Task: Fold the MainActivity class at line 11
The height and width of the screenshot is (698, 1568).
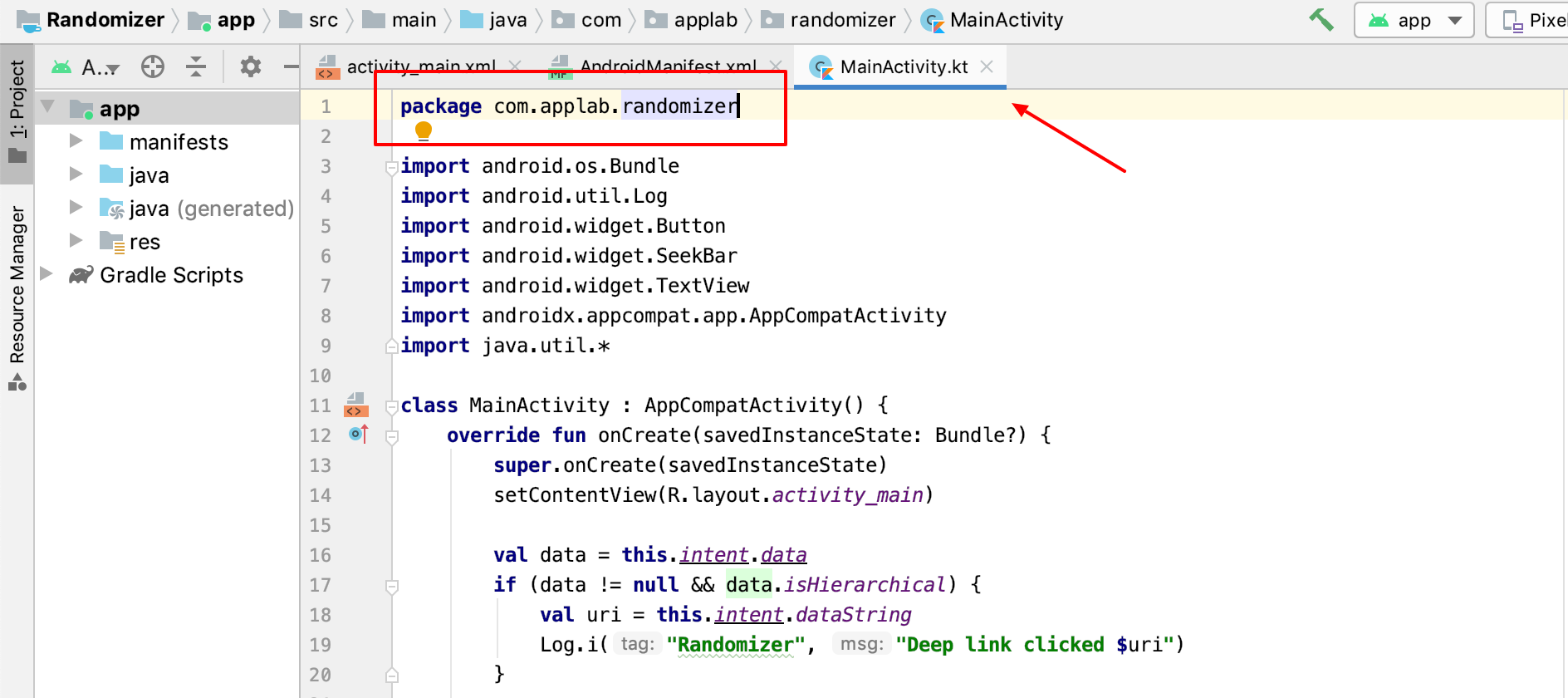Action: click(x=392, y=406)
